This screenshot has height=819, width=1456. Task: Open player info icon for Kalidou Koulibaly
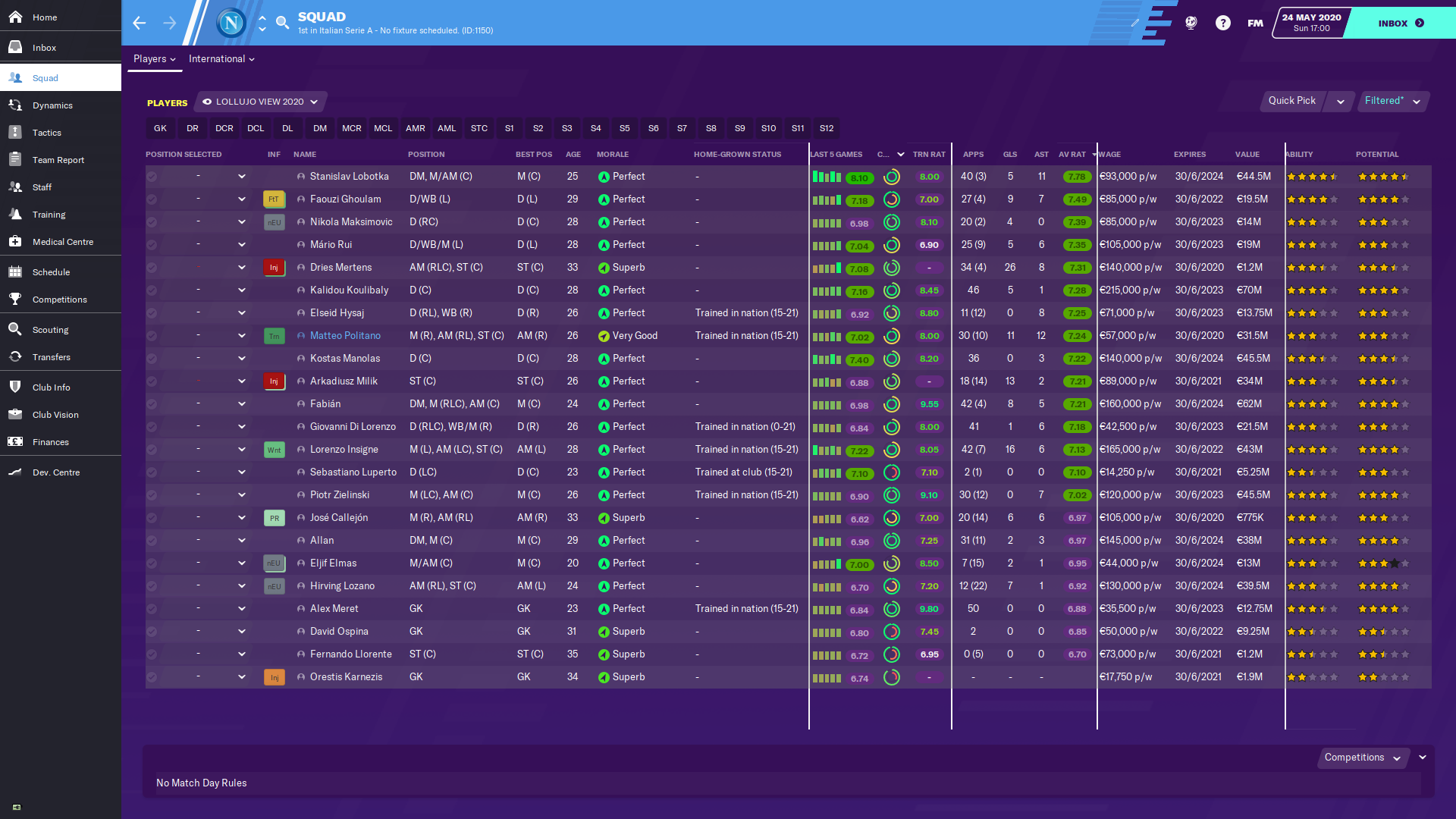[301, 290]
